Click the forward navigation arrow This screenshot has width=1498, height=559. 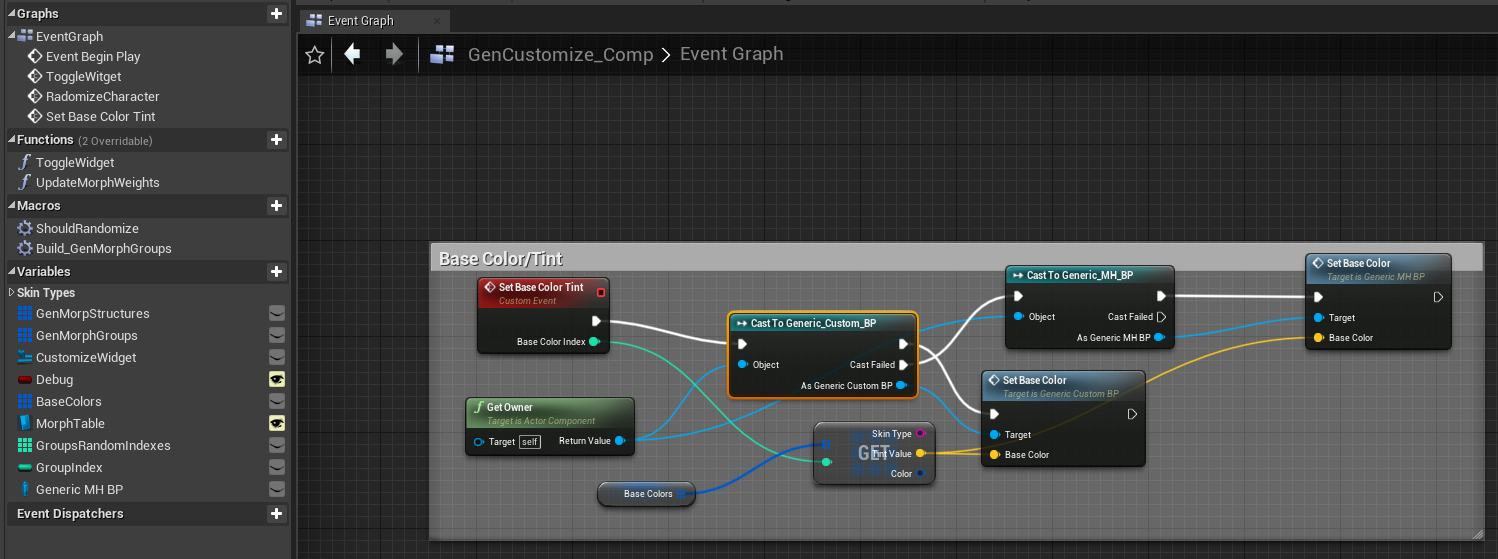click(394, 54)
